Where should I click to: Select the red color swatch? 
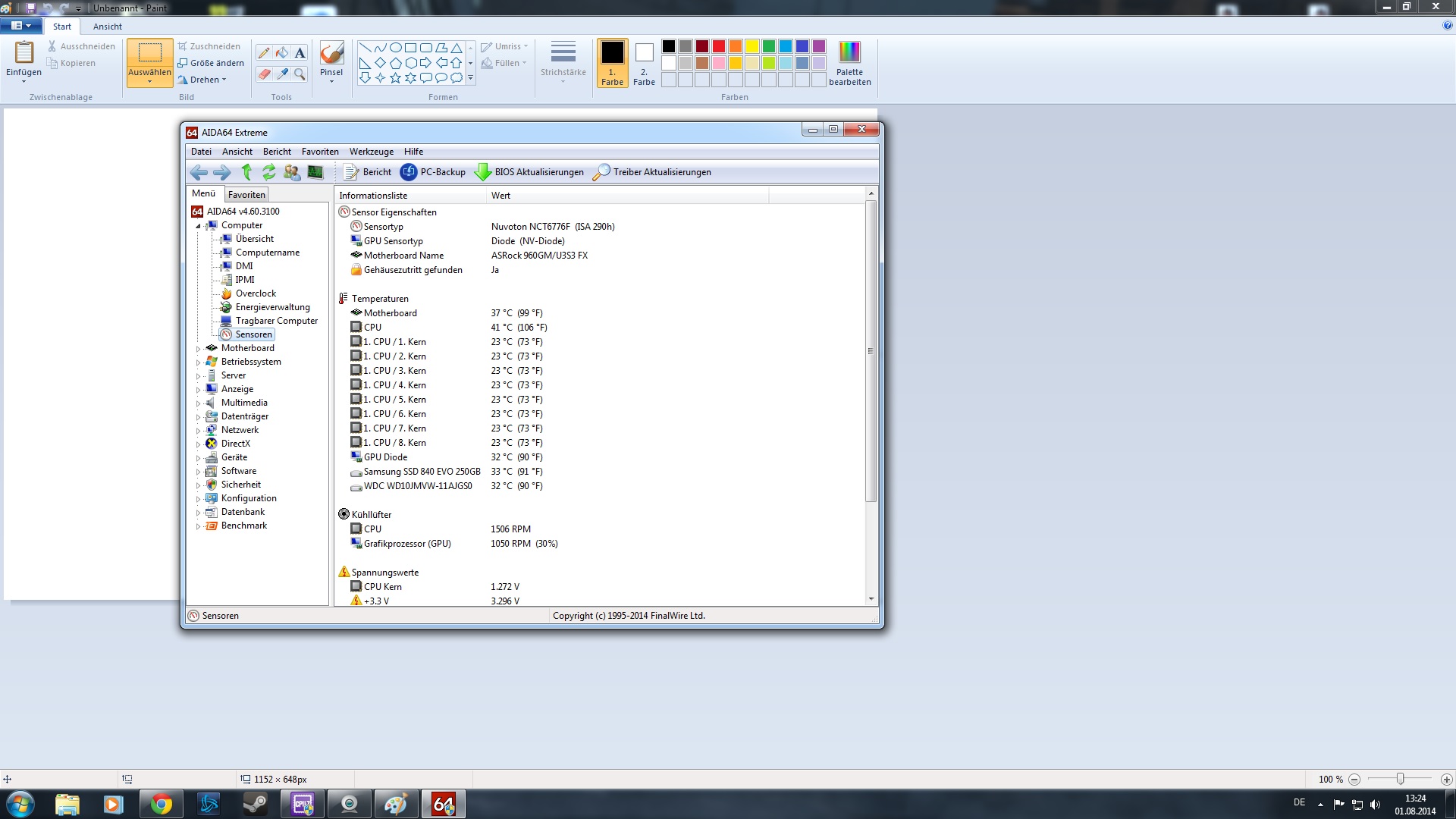pos(719,46)
